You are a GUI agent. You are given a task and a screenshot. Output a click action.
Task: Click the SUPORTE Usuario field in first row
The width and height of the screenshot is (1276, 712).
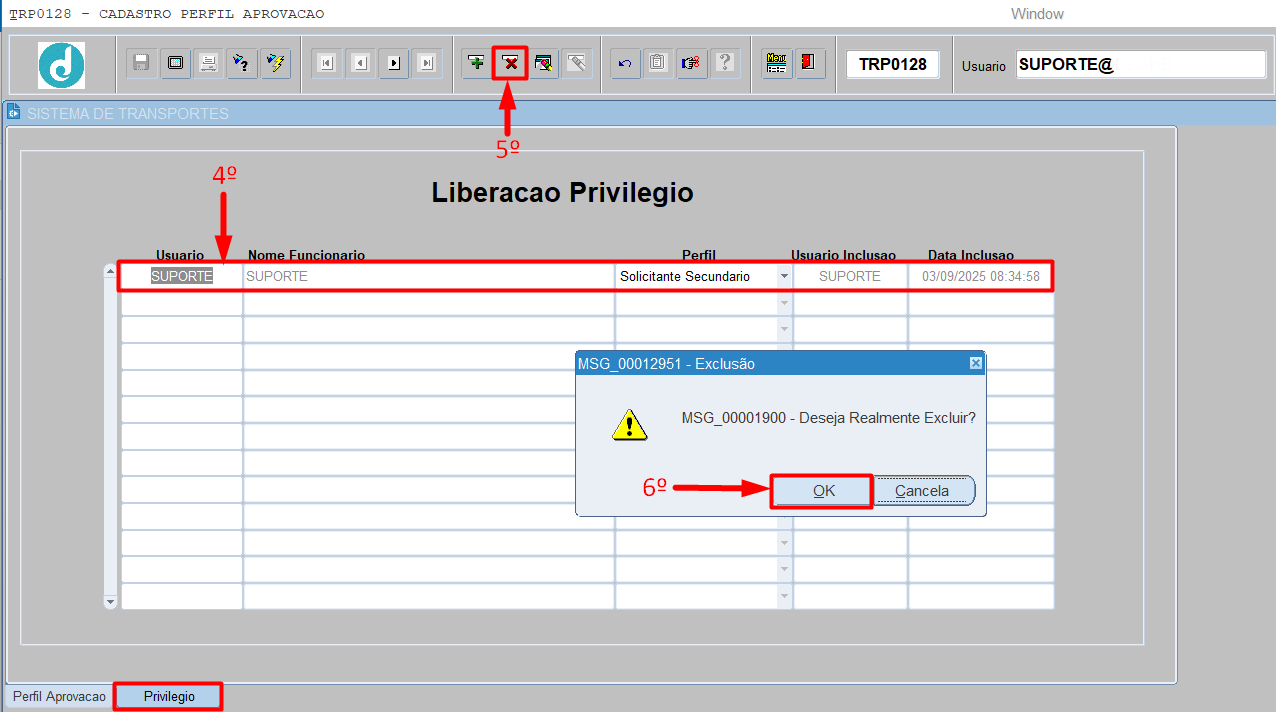coord(181,276)
